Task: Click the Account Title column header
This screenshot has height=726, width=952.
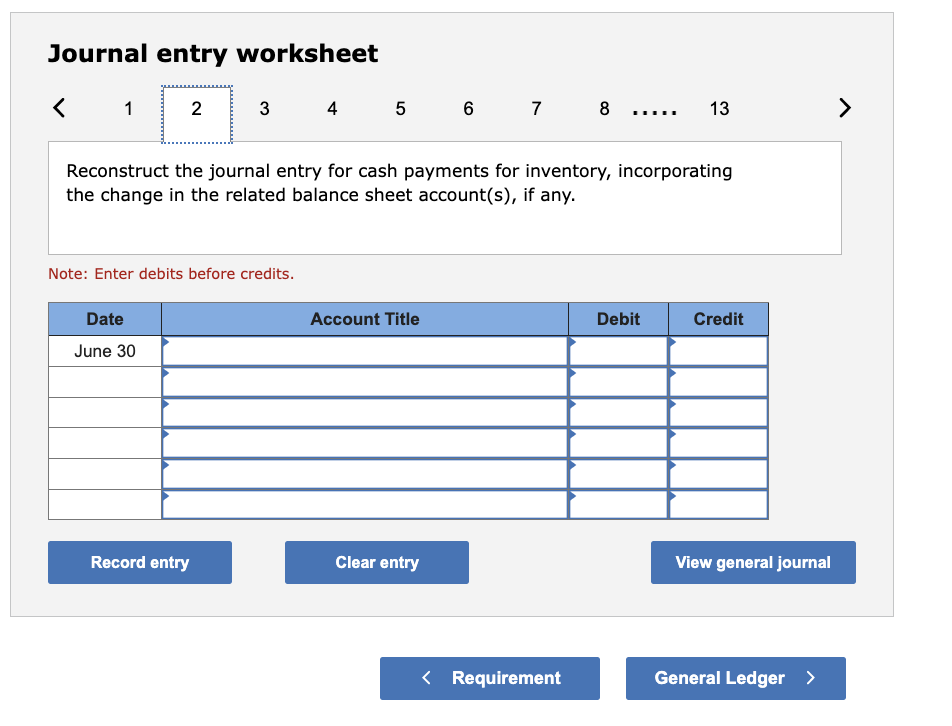Action: coord(365,319)
